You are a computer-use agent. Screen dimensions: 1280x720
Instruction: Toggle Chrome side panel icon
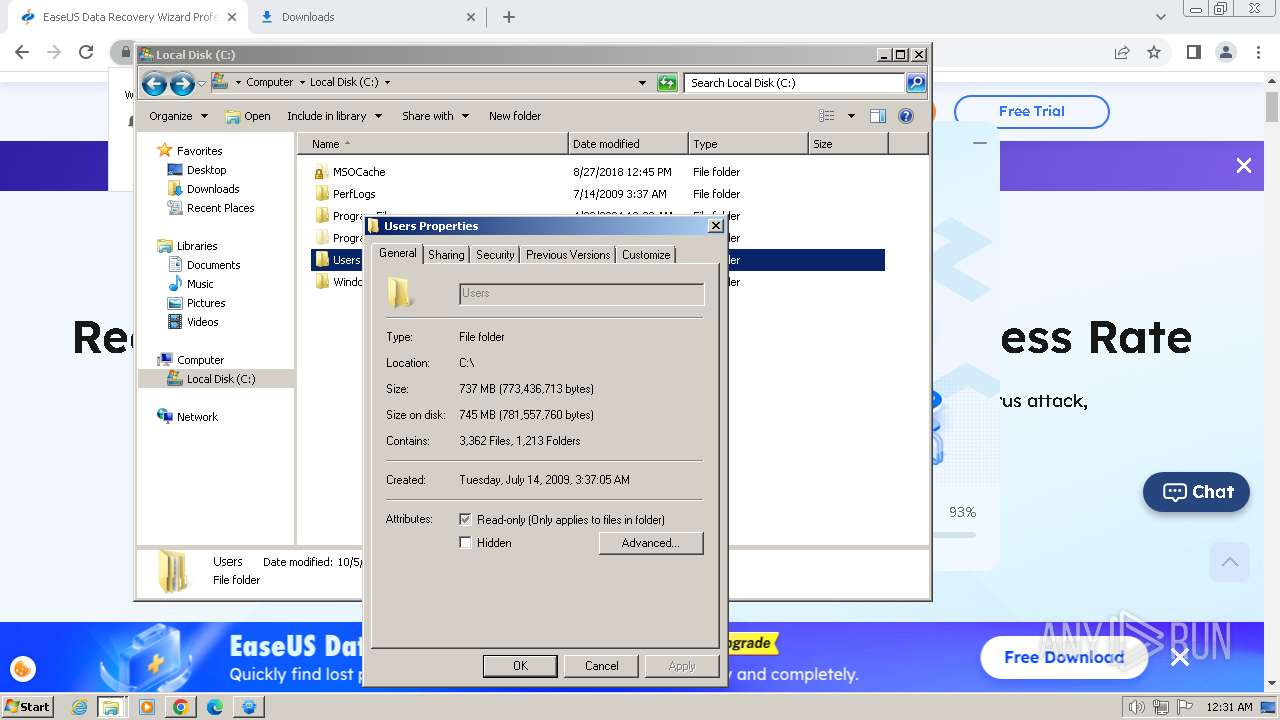tap(1193, 52)
